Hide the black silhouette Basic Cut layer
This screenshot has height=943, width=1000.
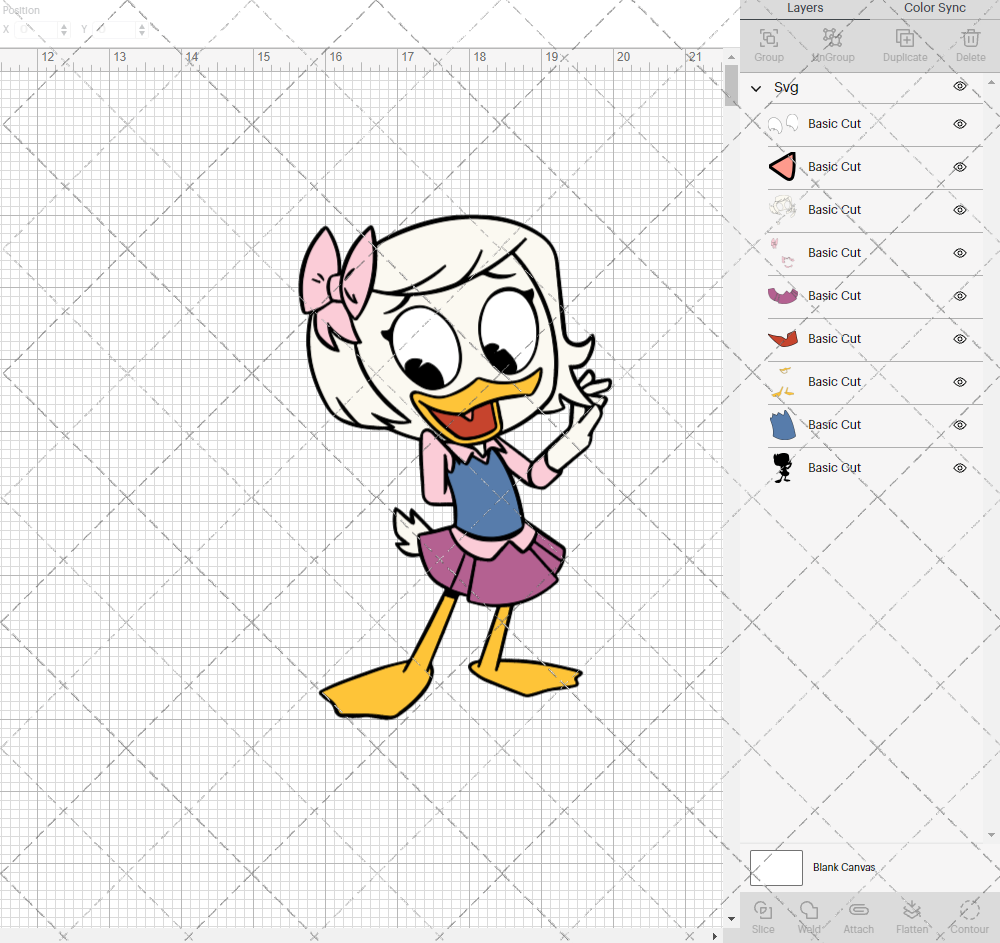[960, 468]
